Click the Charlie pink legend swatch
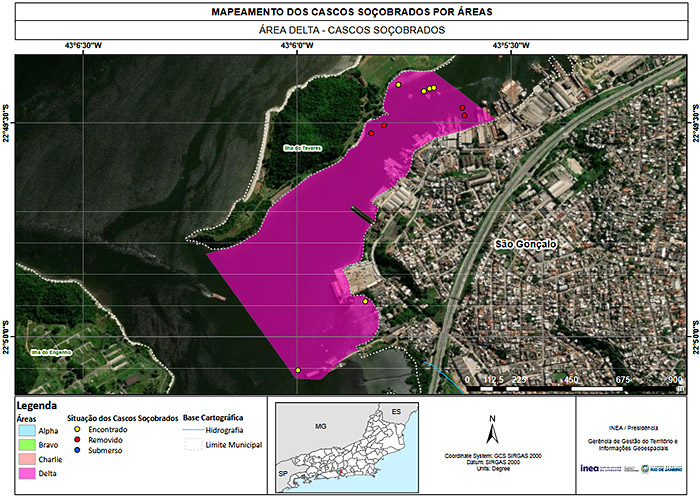 tap(27, 459)
